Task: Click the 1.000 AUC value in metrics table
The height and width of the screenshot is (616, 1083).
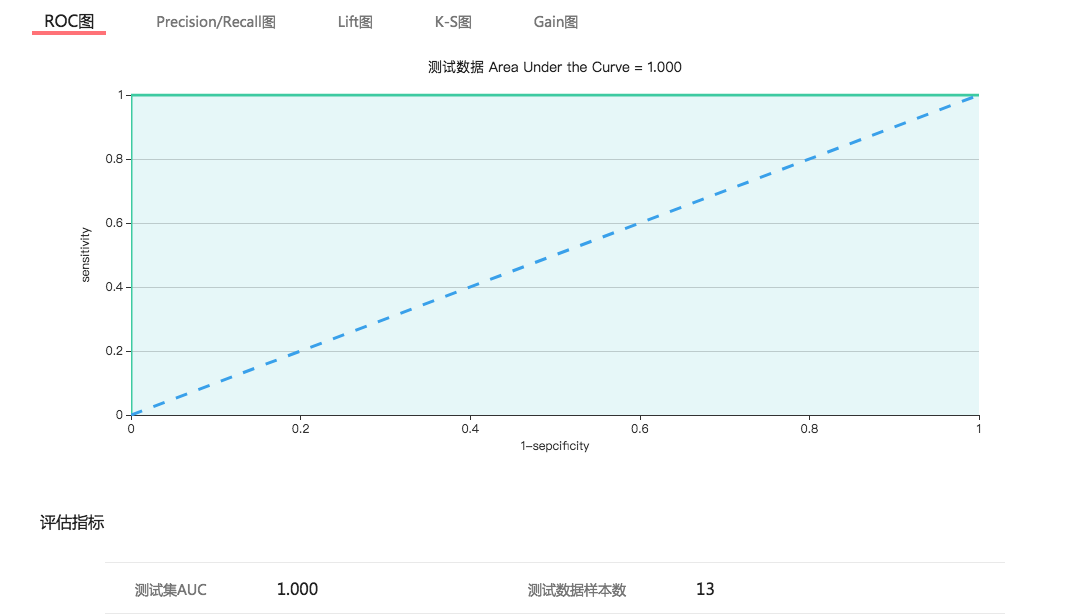Action: tap(297, 589)
